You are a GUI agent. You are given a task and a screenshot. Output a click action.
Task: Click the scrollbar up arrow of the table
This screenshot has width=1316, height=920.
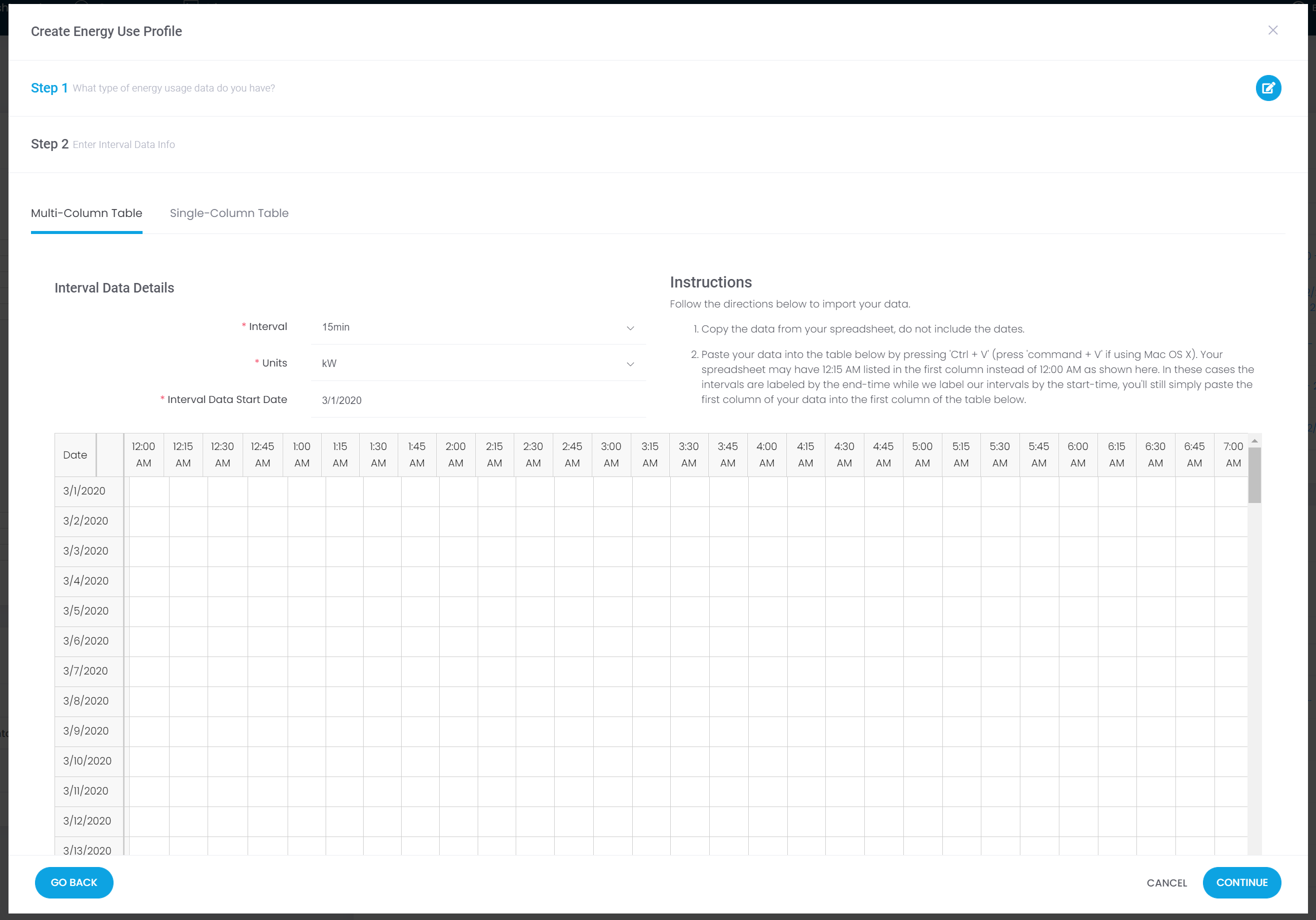[x=1254, y=440]
